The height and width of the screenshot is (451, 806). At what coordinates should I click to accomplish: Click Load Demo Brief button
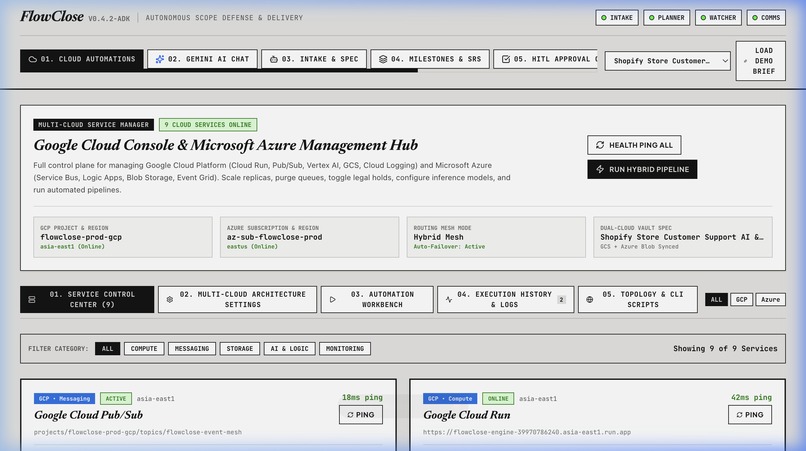761,61
